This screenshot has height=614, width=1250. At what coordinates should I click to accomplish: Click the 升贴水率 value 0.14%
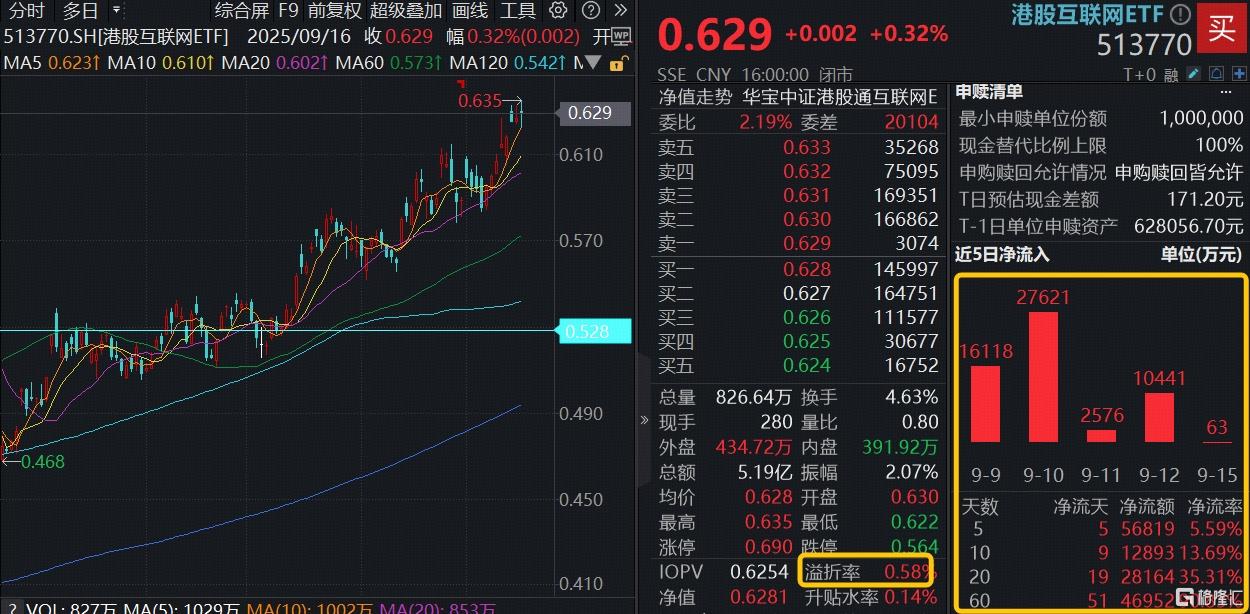click(x=912, y=597)
